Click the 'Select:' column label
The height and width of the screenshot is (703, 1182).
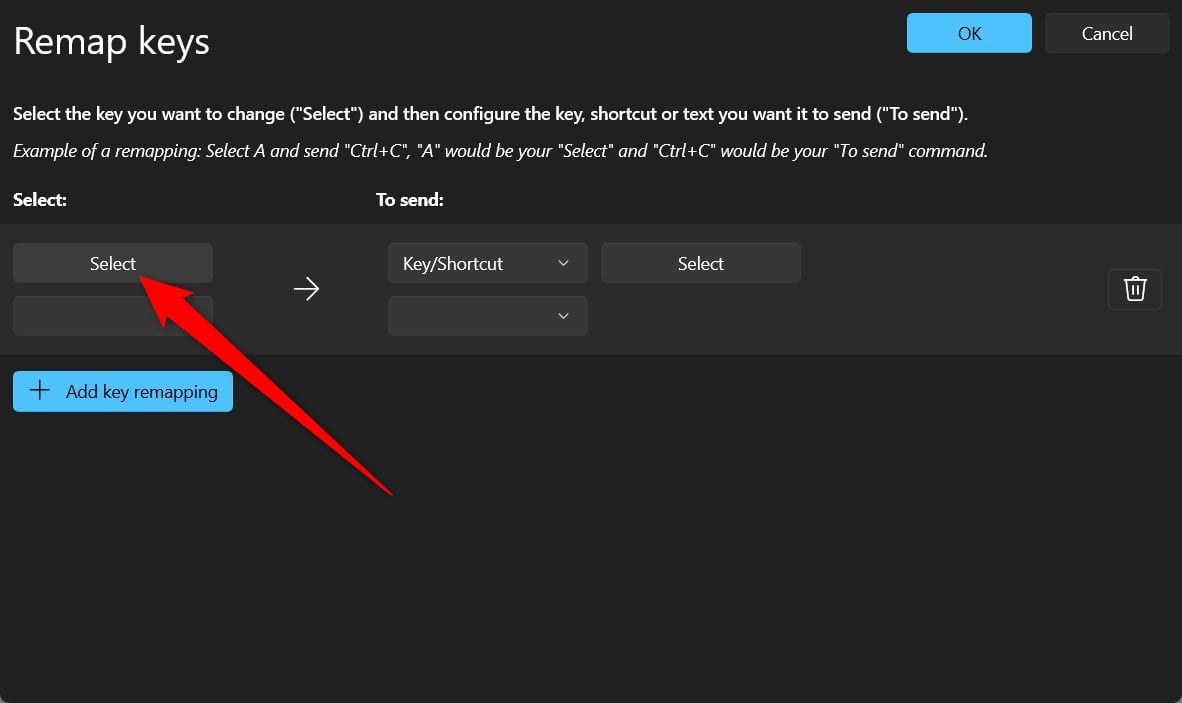(40, 200)
